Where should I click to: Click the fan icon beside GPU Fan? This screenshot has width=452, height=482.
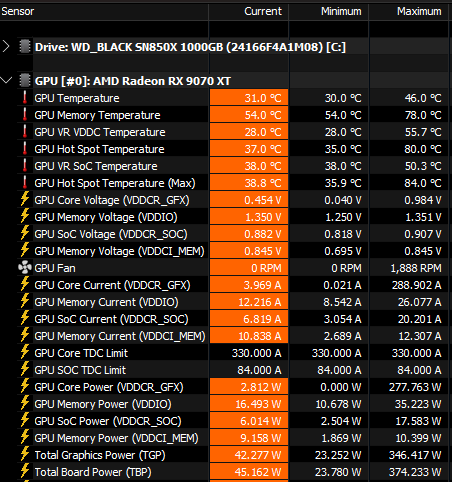pos(25,267)
